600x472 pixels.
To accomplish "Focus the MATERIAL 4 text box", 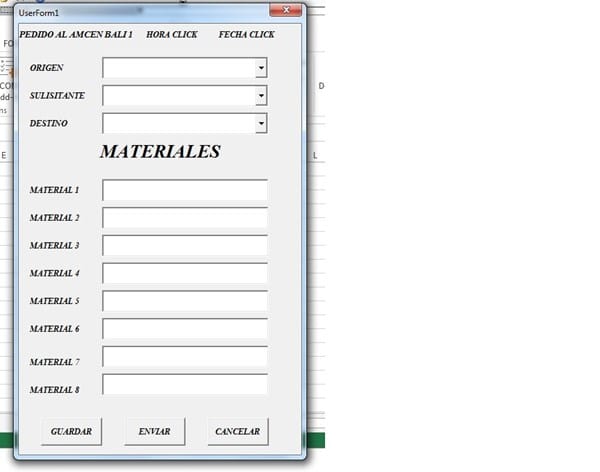I will tap(185, 273).
